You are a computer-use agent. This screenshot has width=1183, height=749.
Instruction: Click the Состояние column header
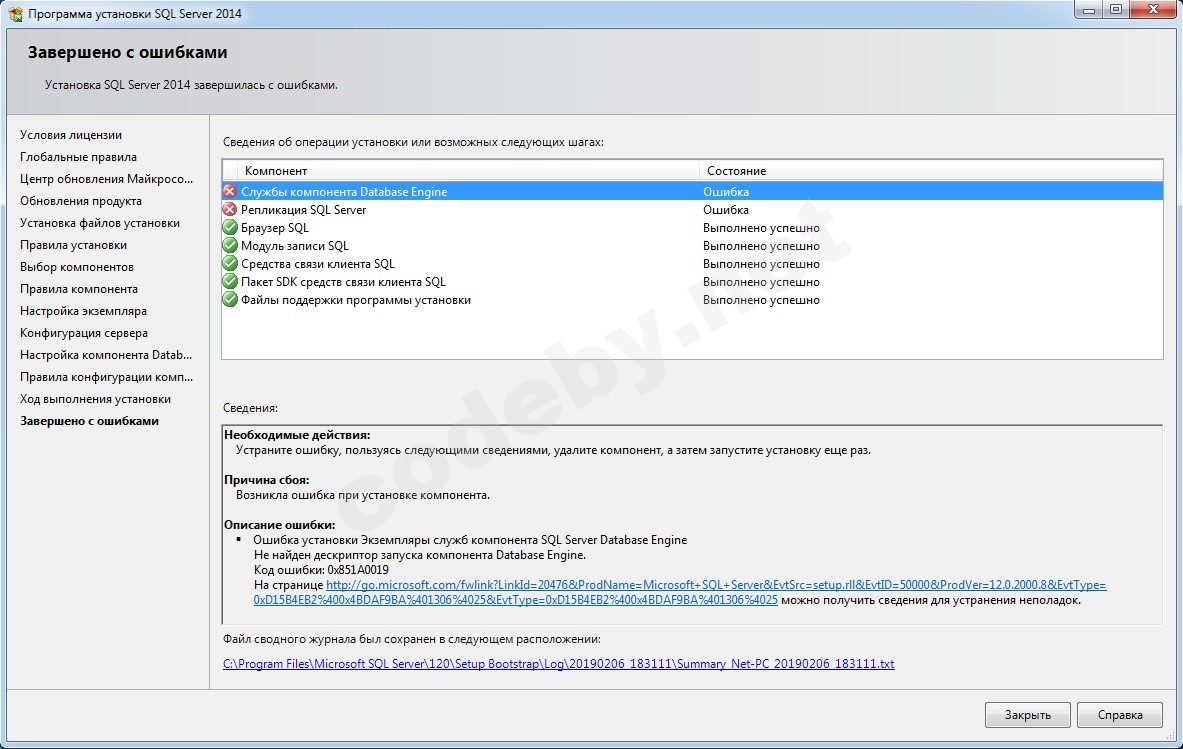[x=930, y=170]
